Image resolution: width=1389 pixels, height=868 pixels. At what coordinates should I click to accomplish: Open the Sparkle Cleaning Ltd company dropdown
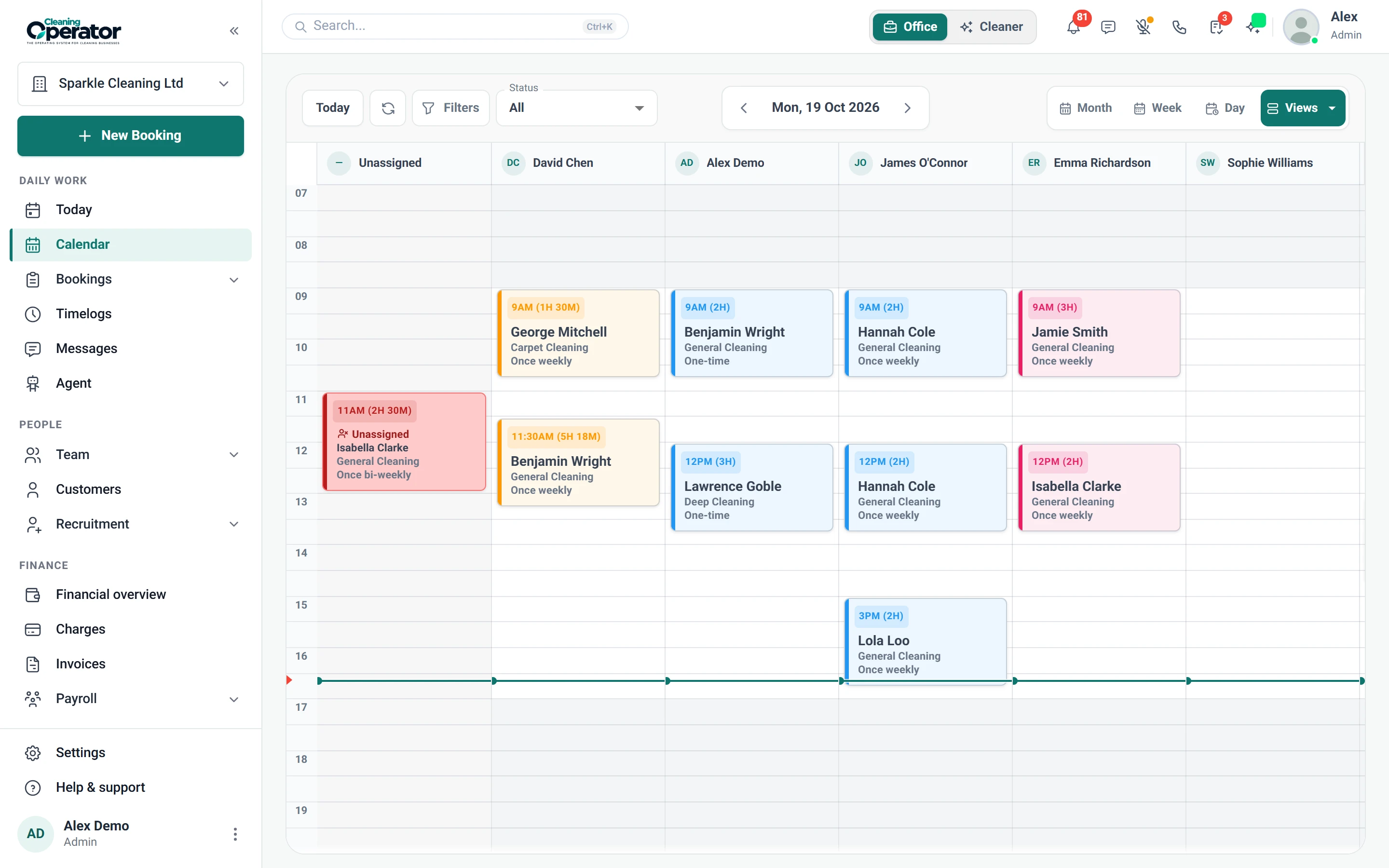click(131, 84)
